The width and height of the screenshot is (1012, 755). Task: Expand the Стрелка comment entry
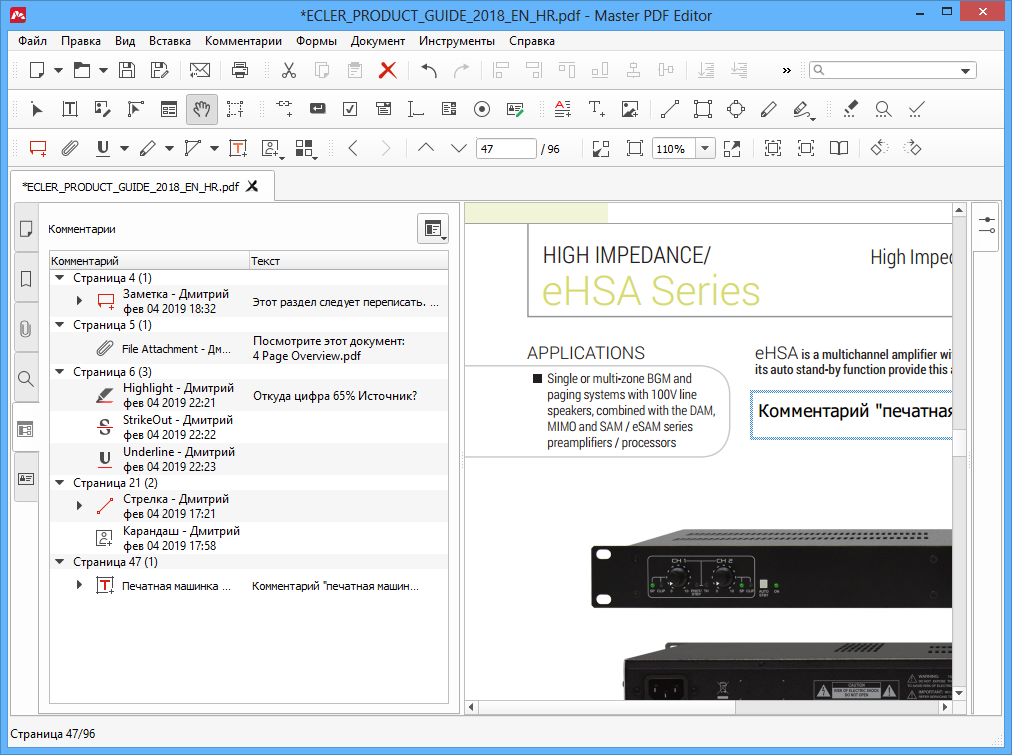coord(79,506)
